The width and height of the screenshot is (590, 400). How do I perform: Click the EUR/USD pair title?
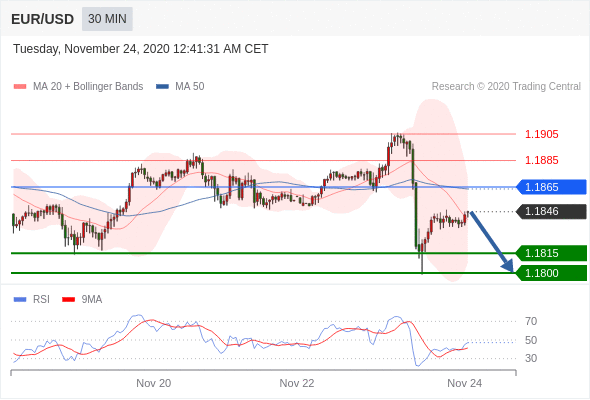43,19
